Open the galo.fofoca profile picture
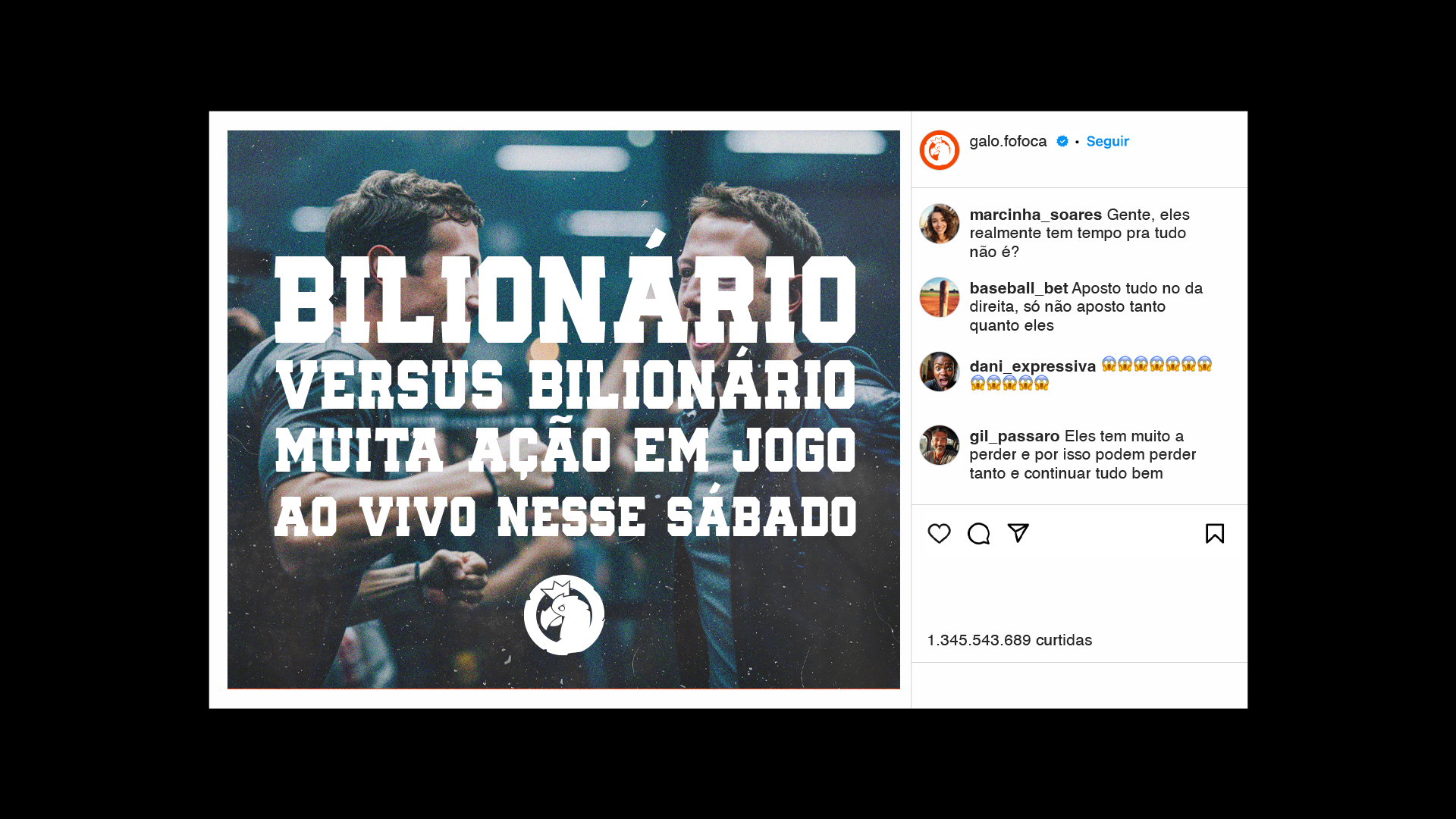 point(940,150)
